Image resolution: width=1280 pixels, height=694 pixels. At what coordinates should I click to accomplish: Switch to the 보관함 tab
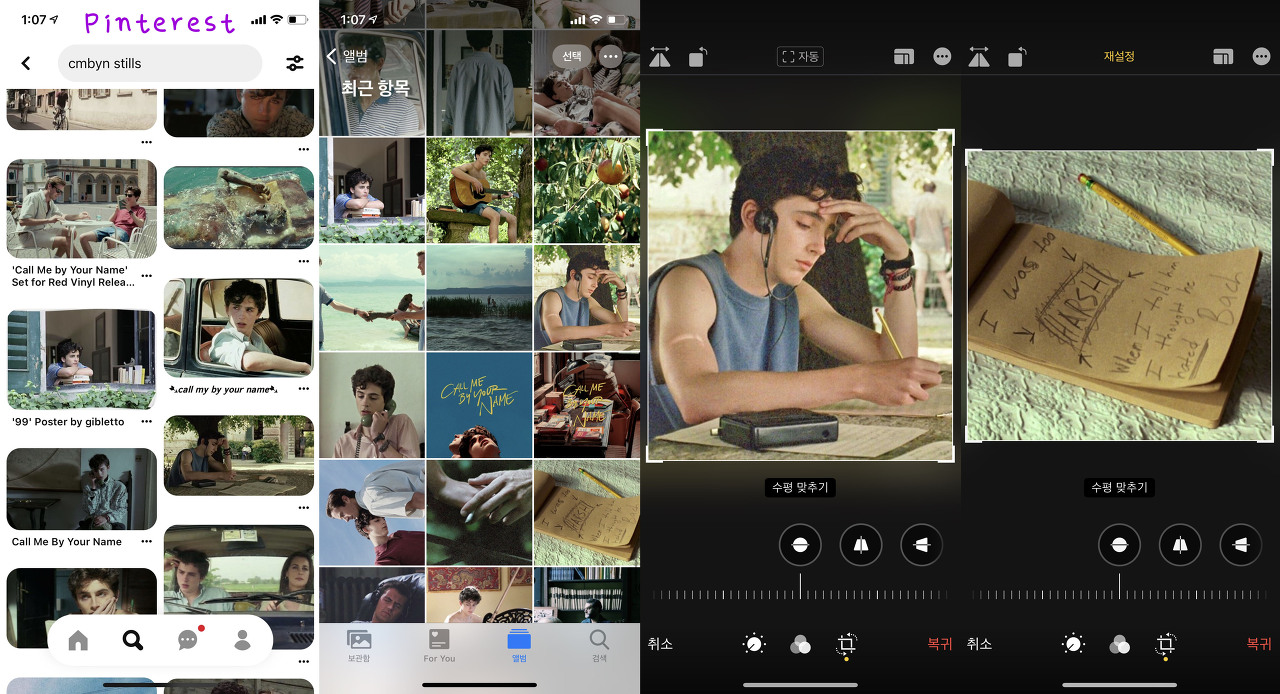(359, 646)
